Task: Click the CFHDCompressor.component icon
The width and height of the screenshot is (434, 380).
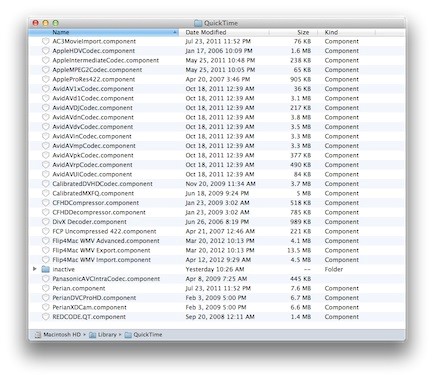Action: point(46,203)
